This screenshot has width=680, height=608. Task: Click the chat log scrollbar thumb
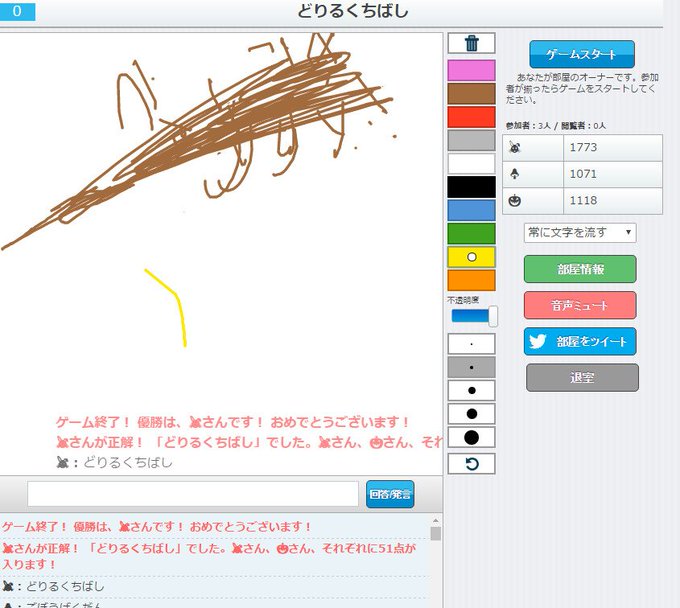436,533
